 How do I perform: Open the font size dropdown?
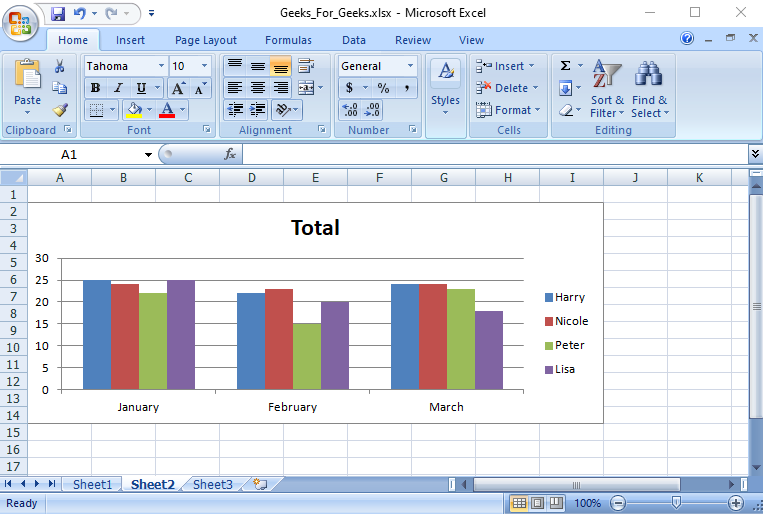(204, 66)
